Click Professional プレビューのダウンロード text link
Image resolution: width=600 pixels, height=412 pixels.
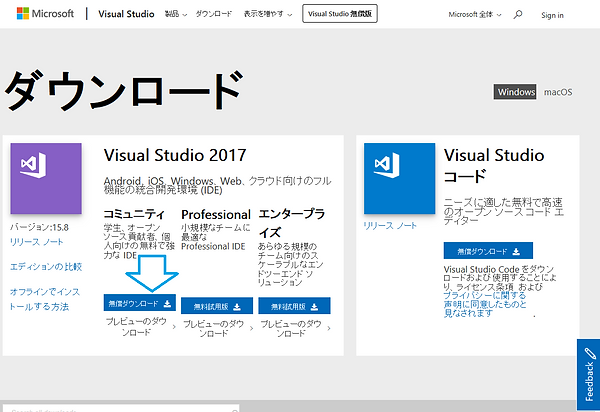point(214,329)
